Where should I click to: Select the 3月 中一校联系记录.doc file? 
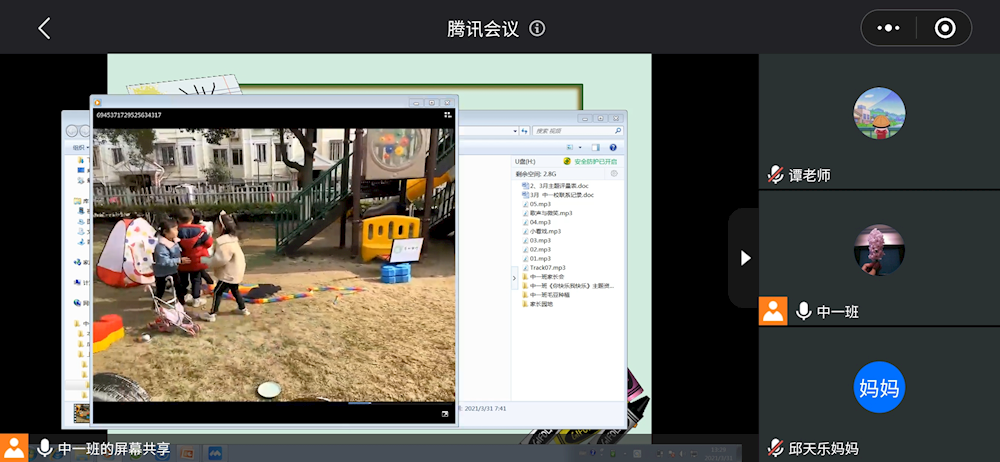coord(557,195)
